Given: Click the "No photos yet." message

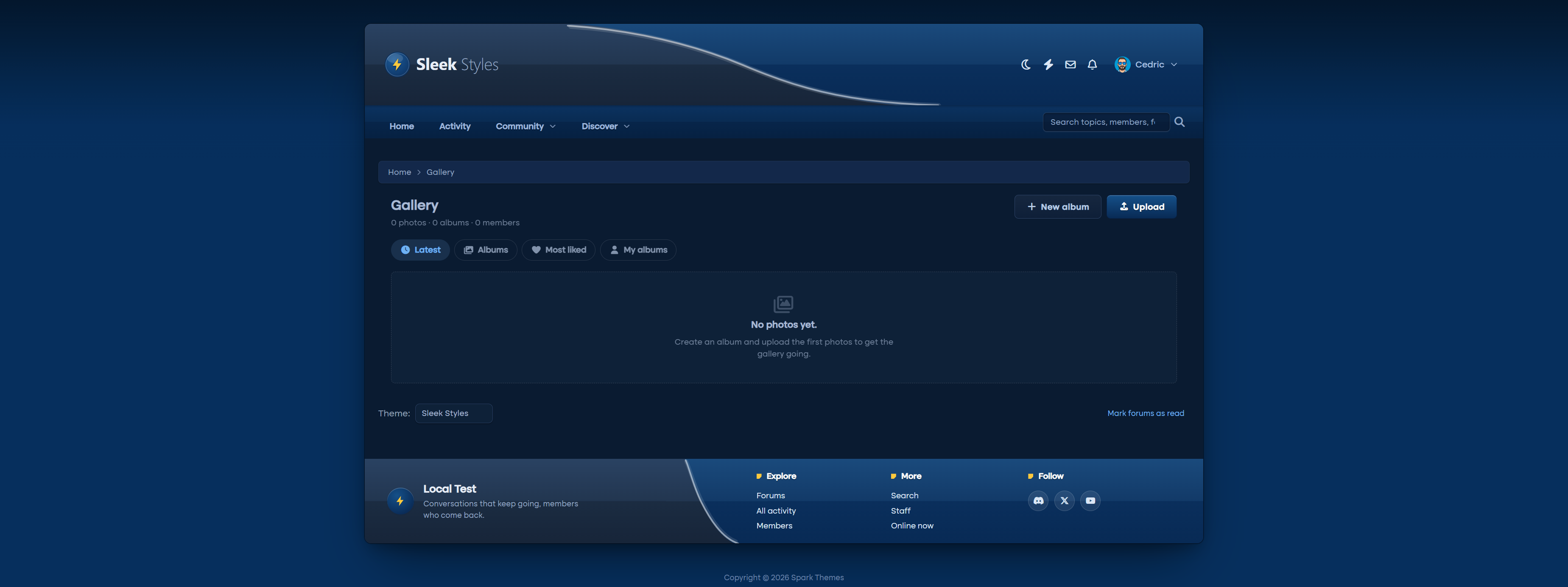Looking at the screenshot, I should [x=783, y=325].
